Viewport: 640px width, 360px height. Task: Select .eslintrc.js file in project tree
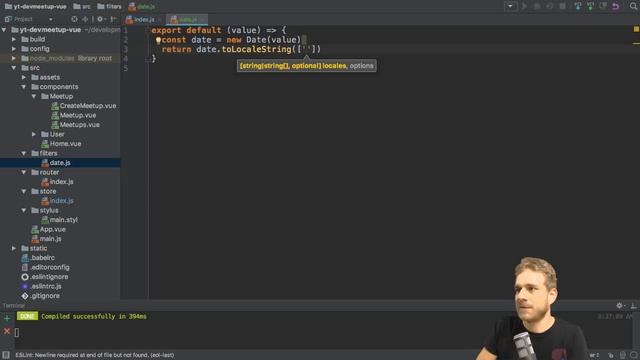pos(41,286)
